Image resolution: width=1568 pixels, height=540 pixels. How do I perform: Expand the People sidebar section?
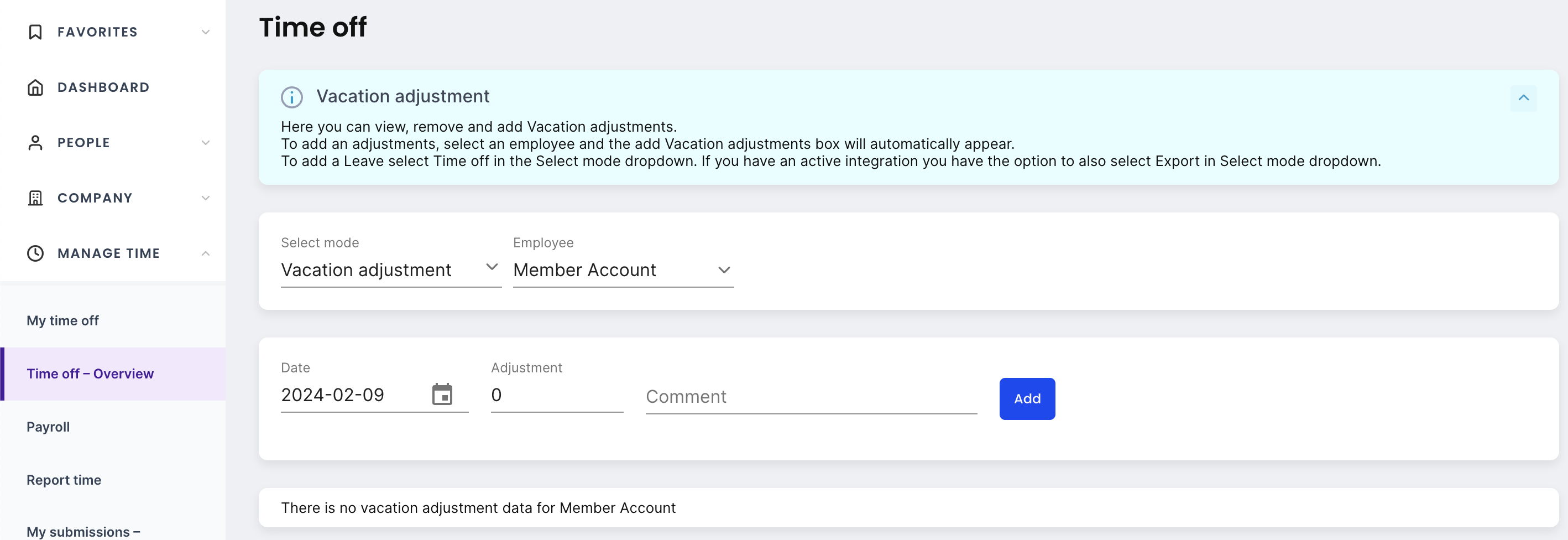pos(206,143)
